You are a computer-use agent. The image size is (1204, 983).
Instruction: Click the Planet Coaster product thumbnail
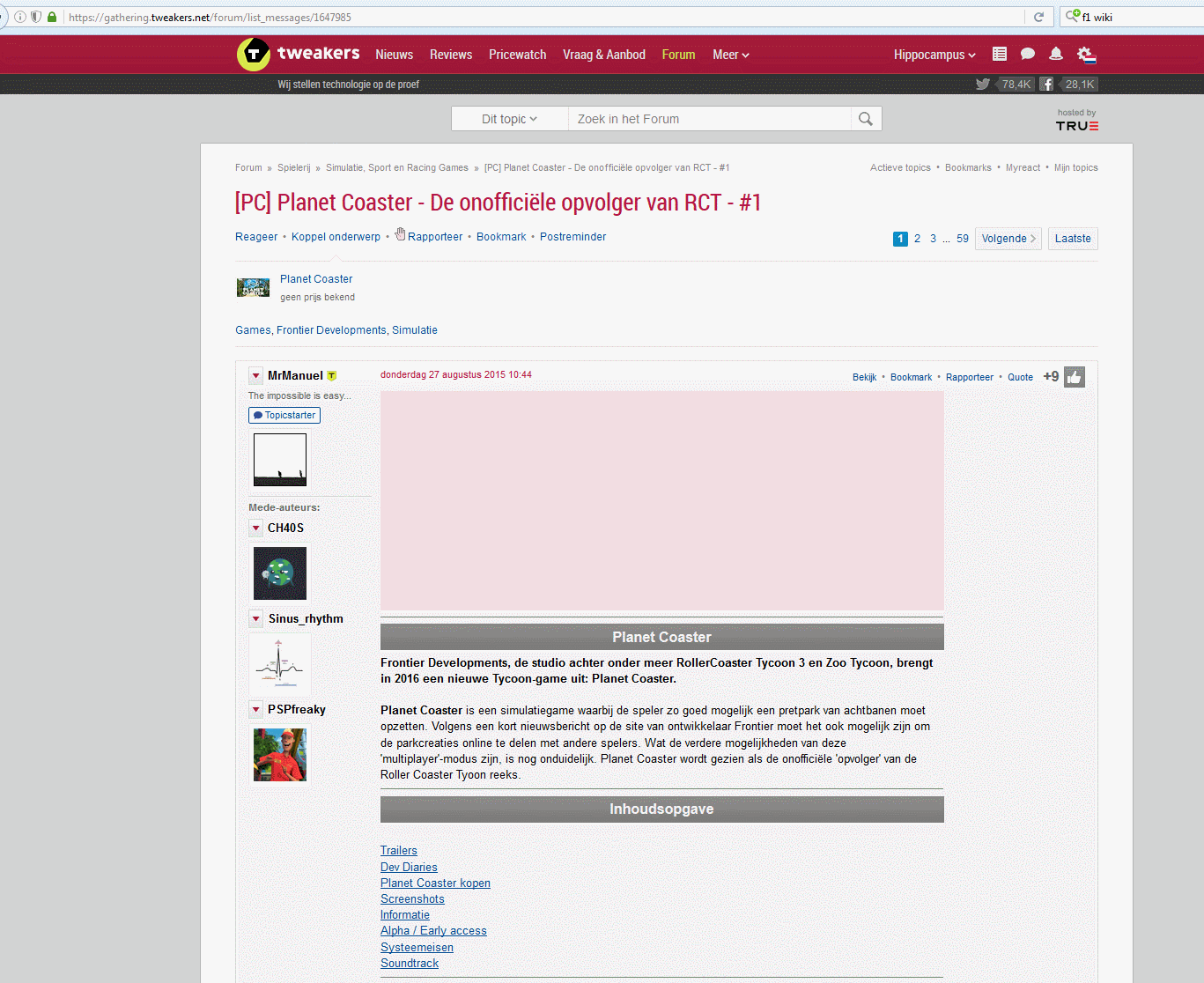click(253, 287)
